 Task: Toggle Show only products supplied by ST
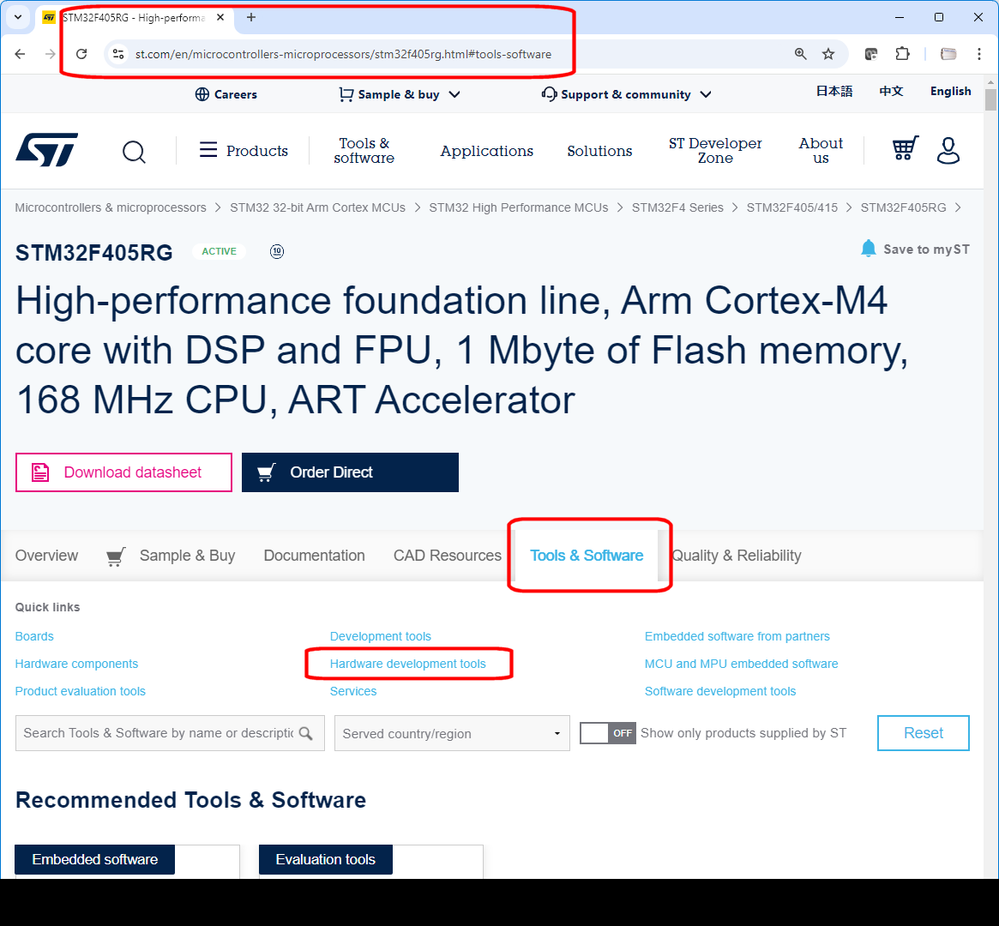click(608, 734)
